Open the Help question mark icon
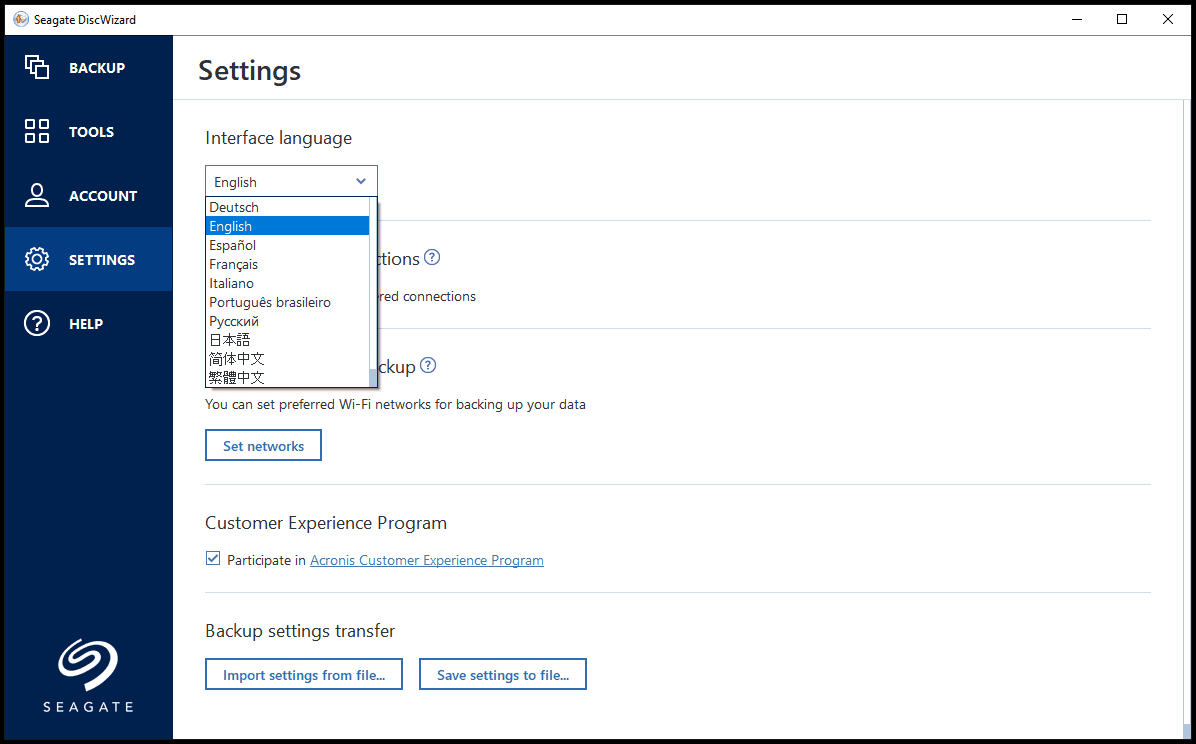Screen dimensions: 1196x744 [37, 323]
